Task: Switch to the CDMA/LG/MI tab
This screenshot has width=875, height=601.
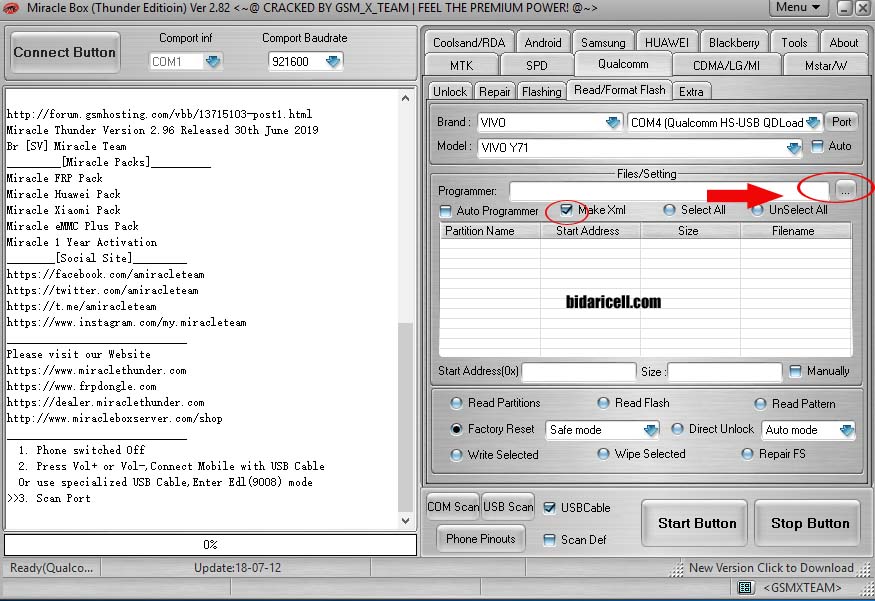Action: coord(726,65)
